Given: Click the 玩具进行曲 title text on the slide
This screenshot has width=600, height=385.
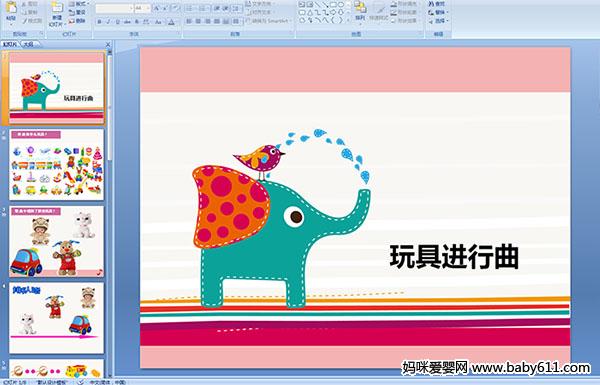Looking at the screenshot, I should 454,256.
